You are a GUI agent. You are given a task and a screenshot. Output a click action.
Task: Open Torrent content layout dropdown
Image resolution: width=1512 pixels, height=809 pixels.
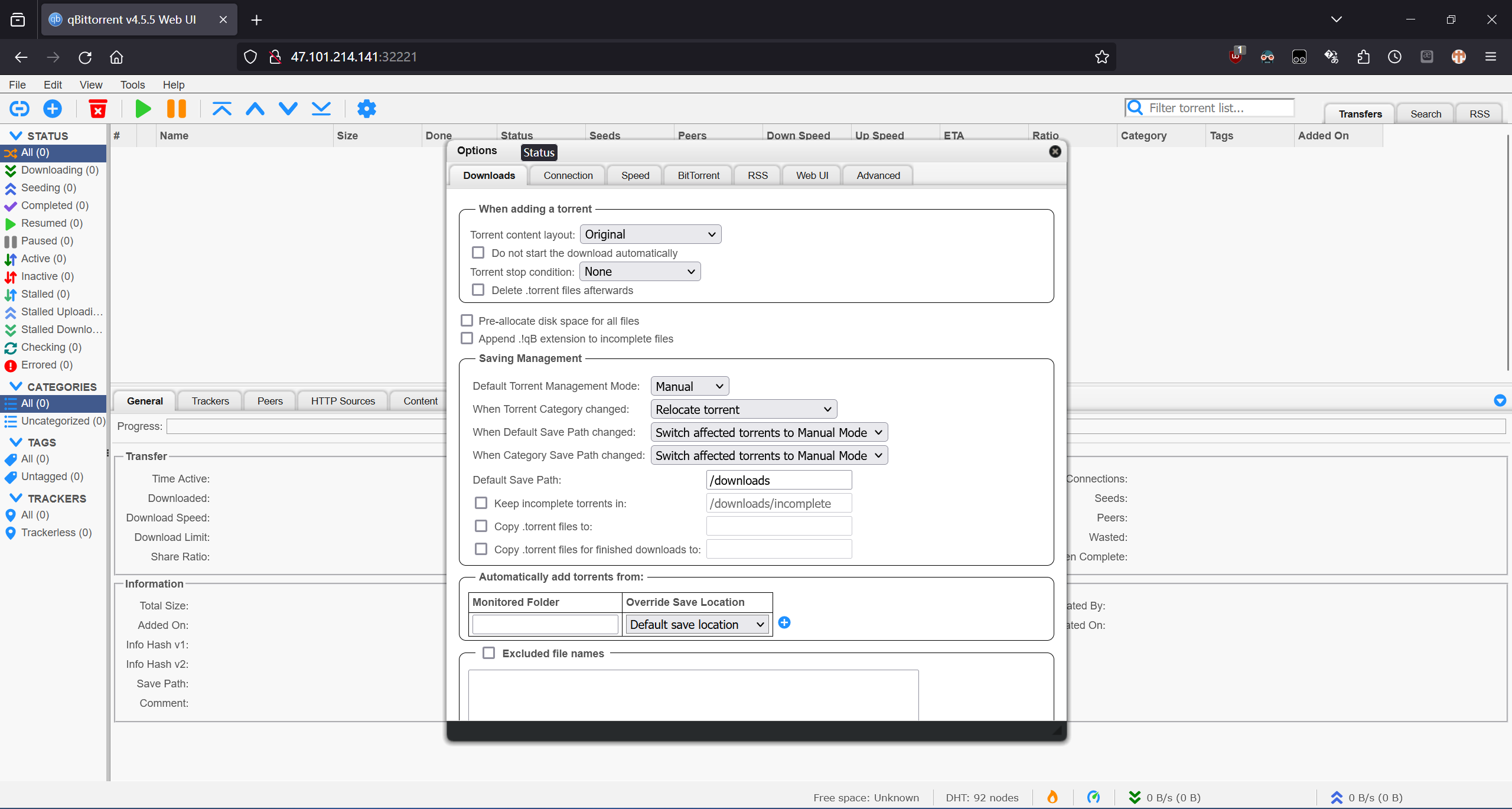pos(650,234)
